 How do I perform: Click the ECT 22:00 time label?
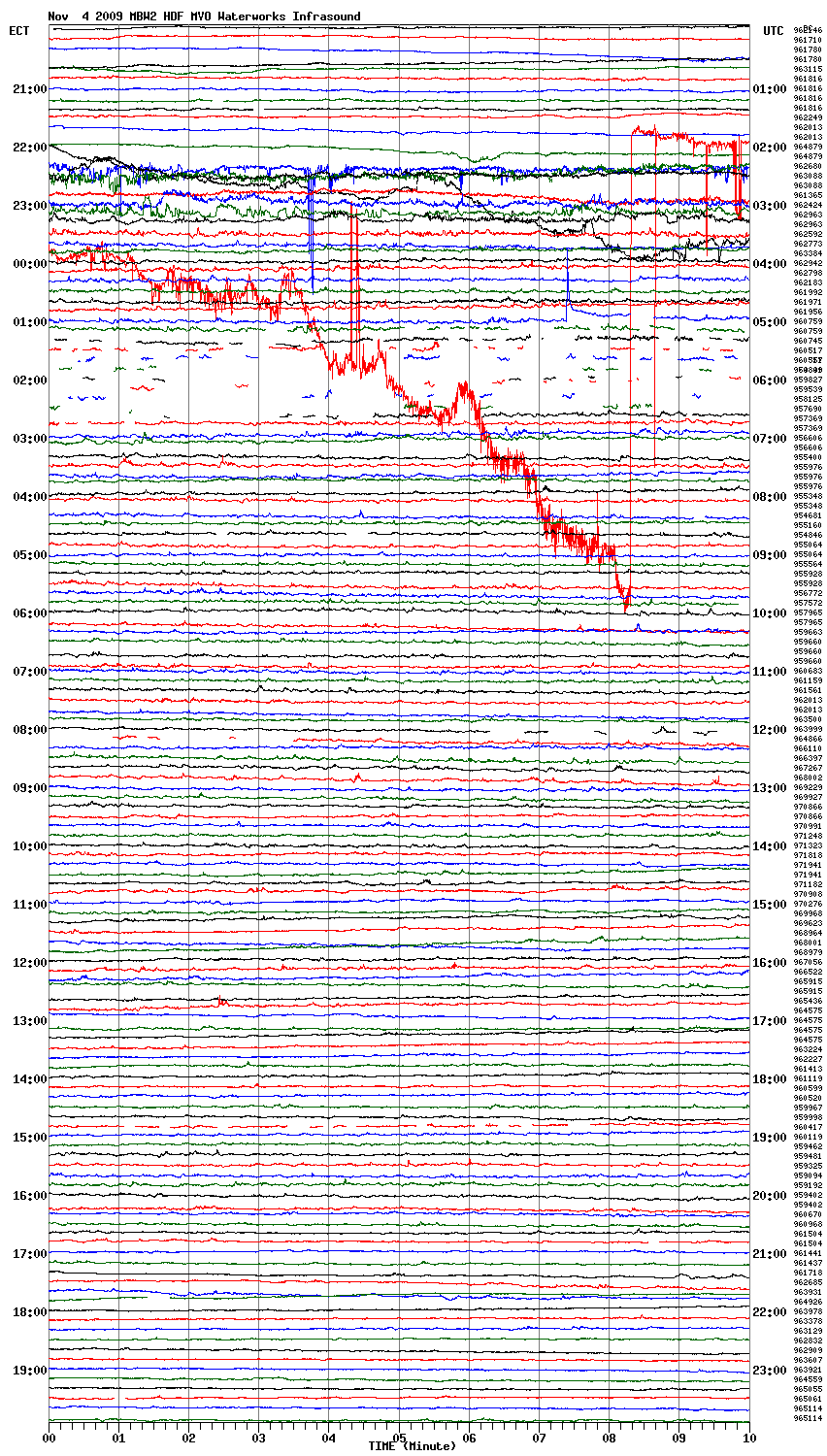coord(29,148)
